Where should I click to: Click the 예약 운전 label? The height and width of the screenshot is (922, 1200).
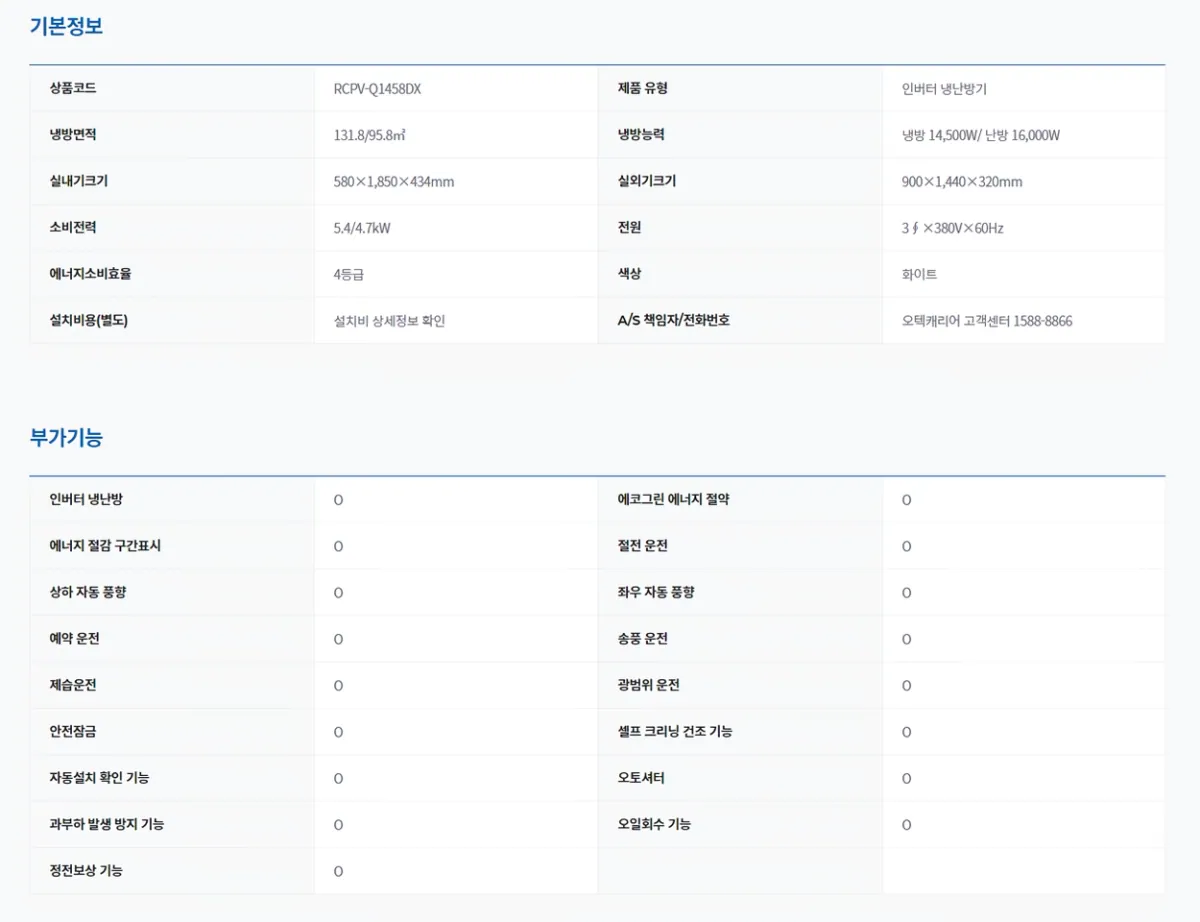(x=75, y=638)
